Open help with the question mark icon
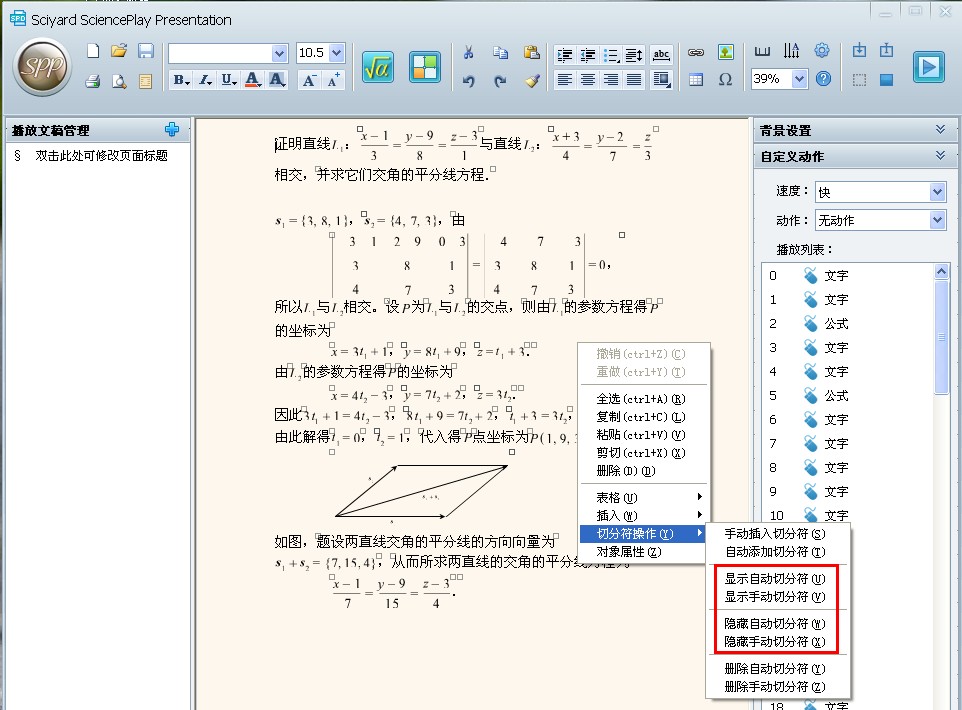 tap(823, 79)
